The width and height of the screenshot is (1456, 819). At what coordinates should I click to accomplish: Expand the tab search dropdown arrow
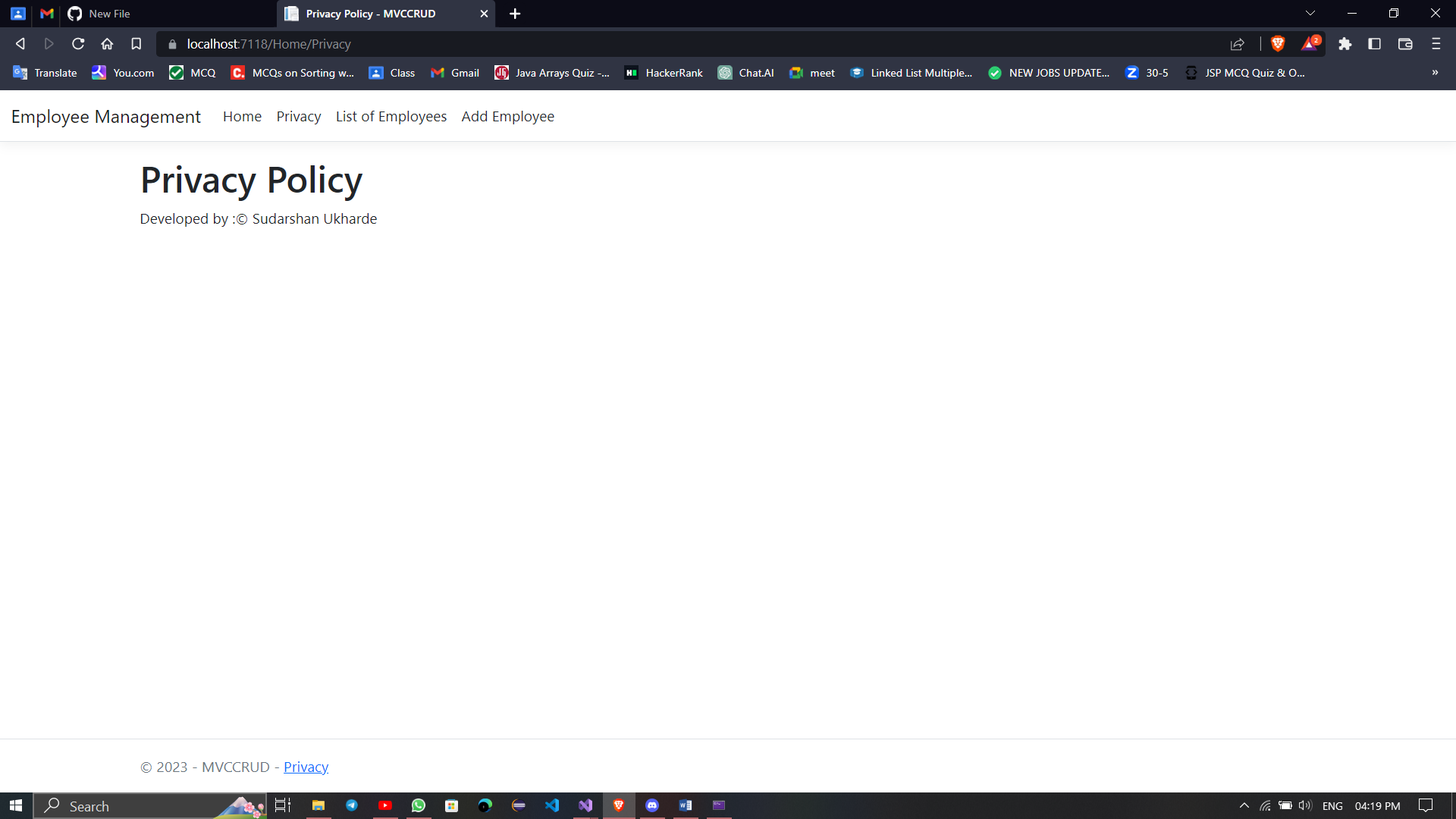(x=1310, y=14)
